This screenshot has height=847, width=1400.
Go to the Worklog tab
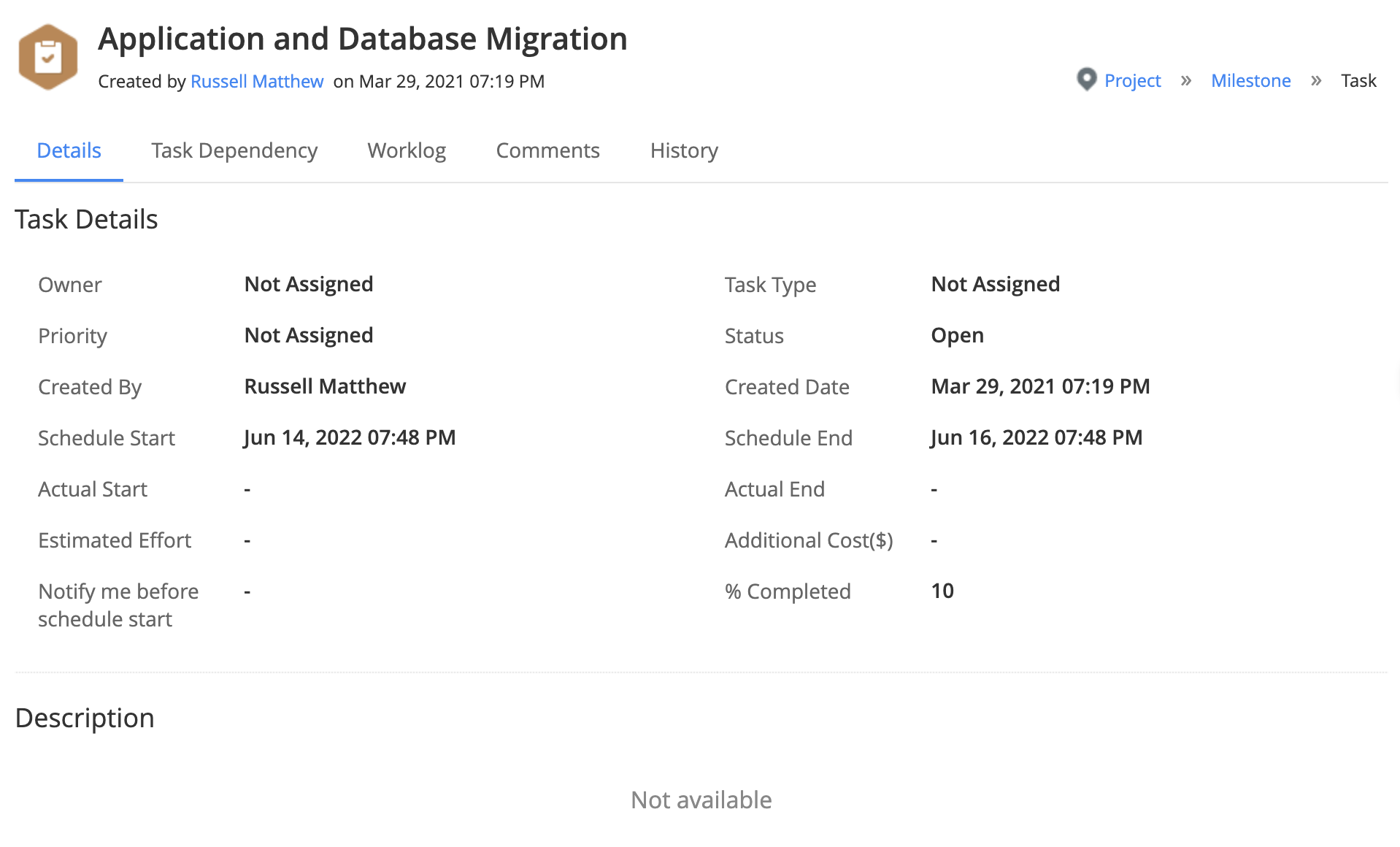[407, 150]
